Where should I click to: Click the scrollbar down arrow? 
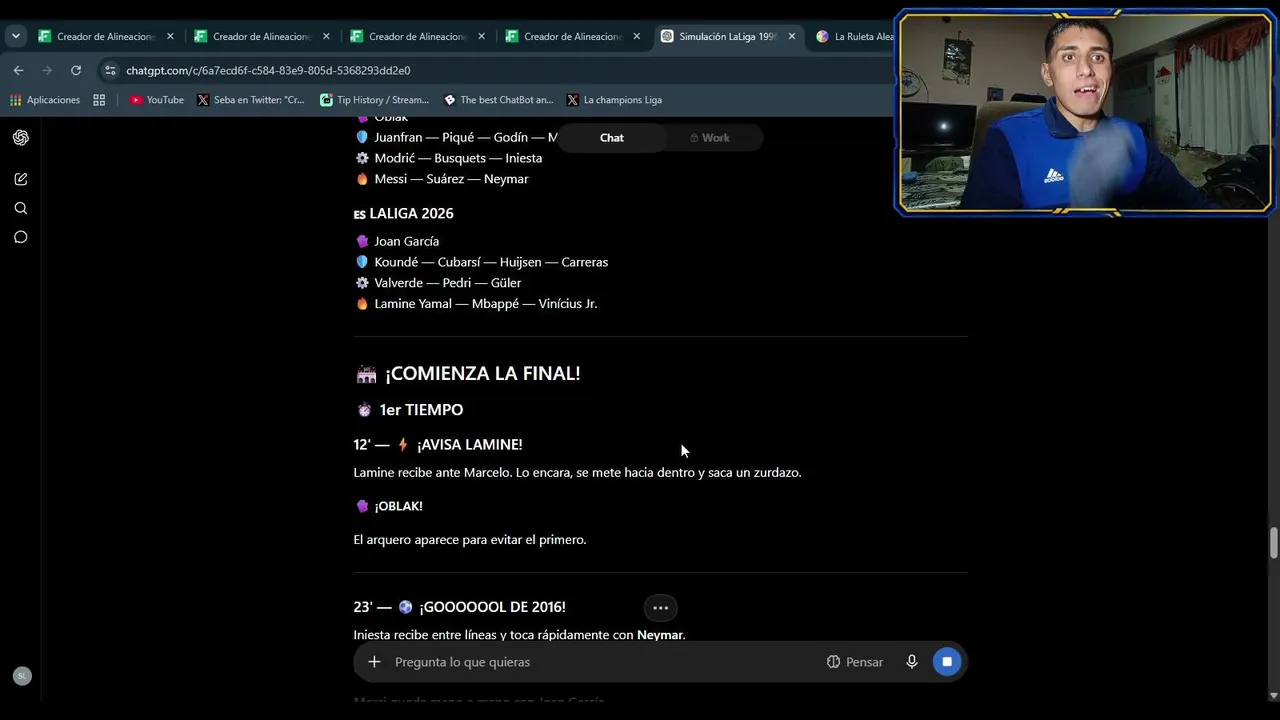coord(1273,695)
